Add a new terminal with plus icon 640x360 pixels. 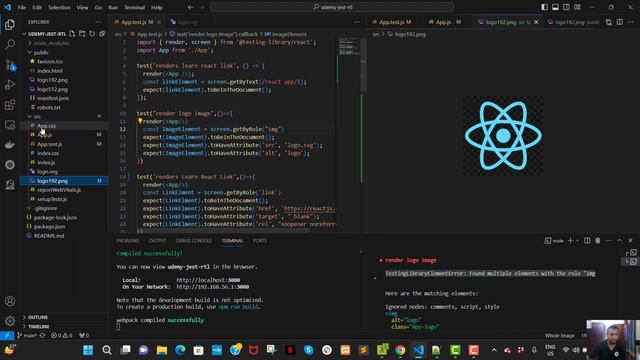(571, 240)
